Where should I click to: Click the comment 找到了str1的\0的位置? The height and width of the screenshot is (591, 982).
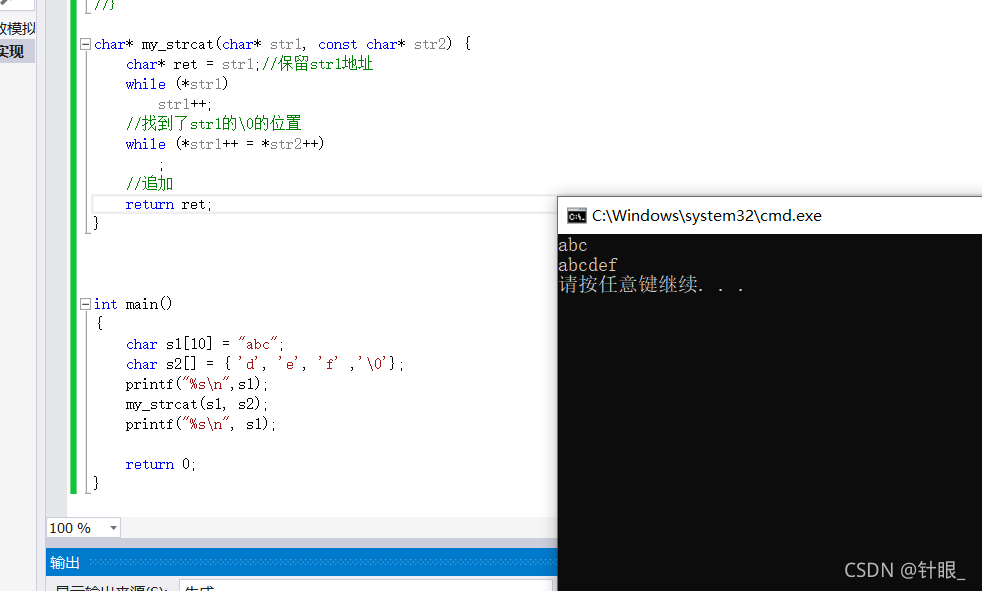(214, 123)
